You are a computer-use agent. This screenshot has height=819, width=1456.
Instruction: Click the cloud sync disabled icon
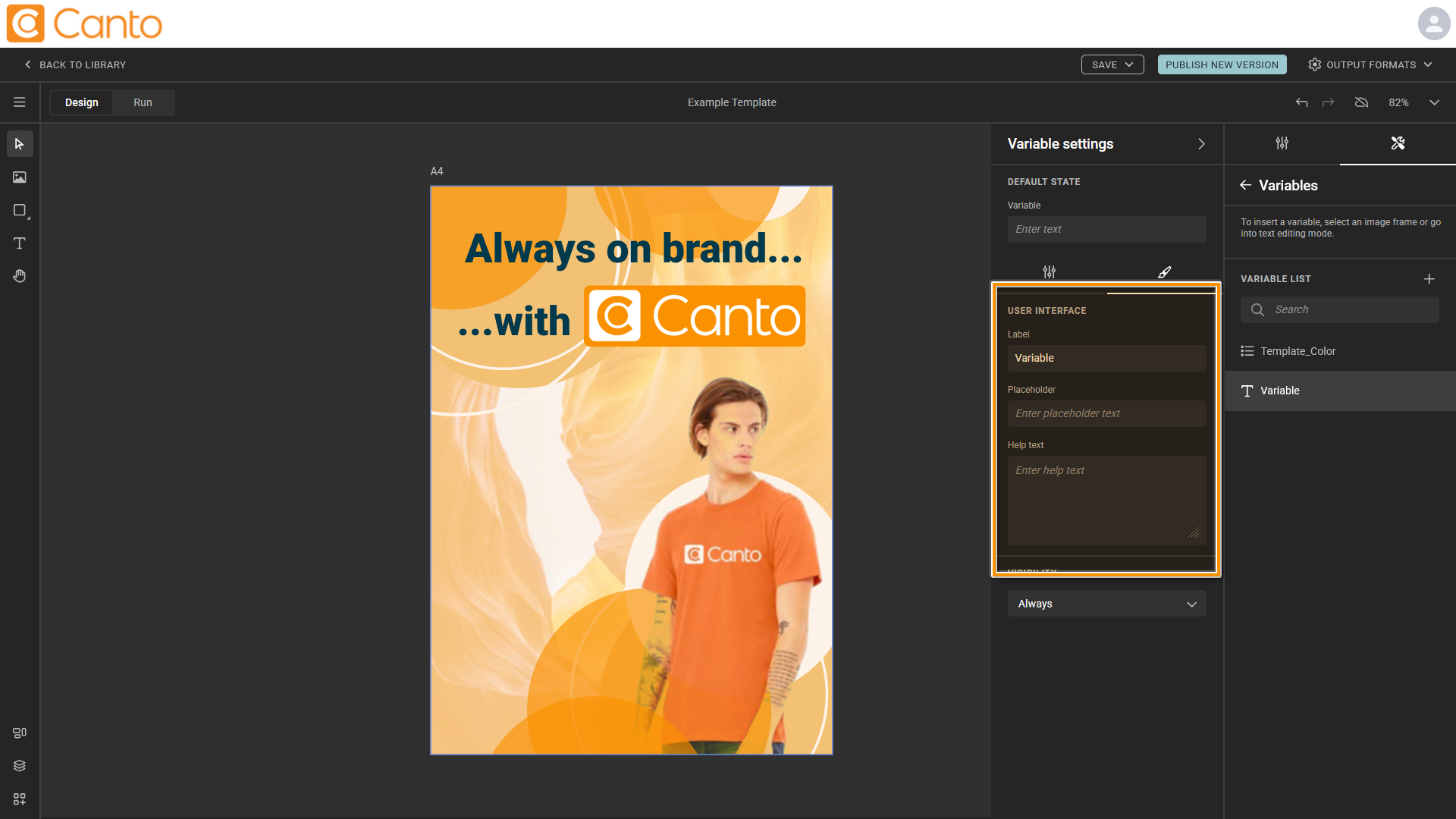[1361, 102]
